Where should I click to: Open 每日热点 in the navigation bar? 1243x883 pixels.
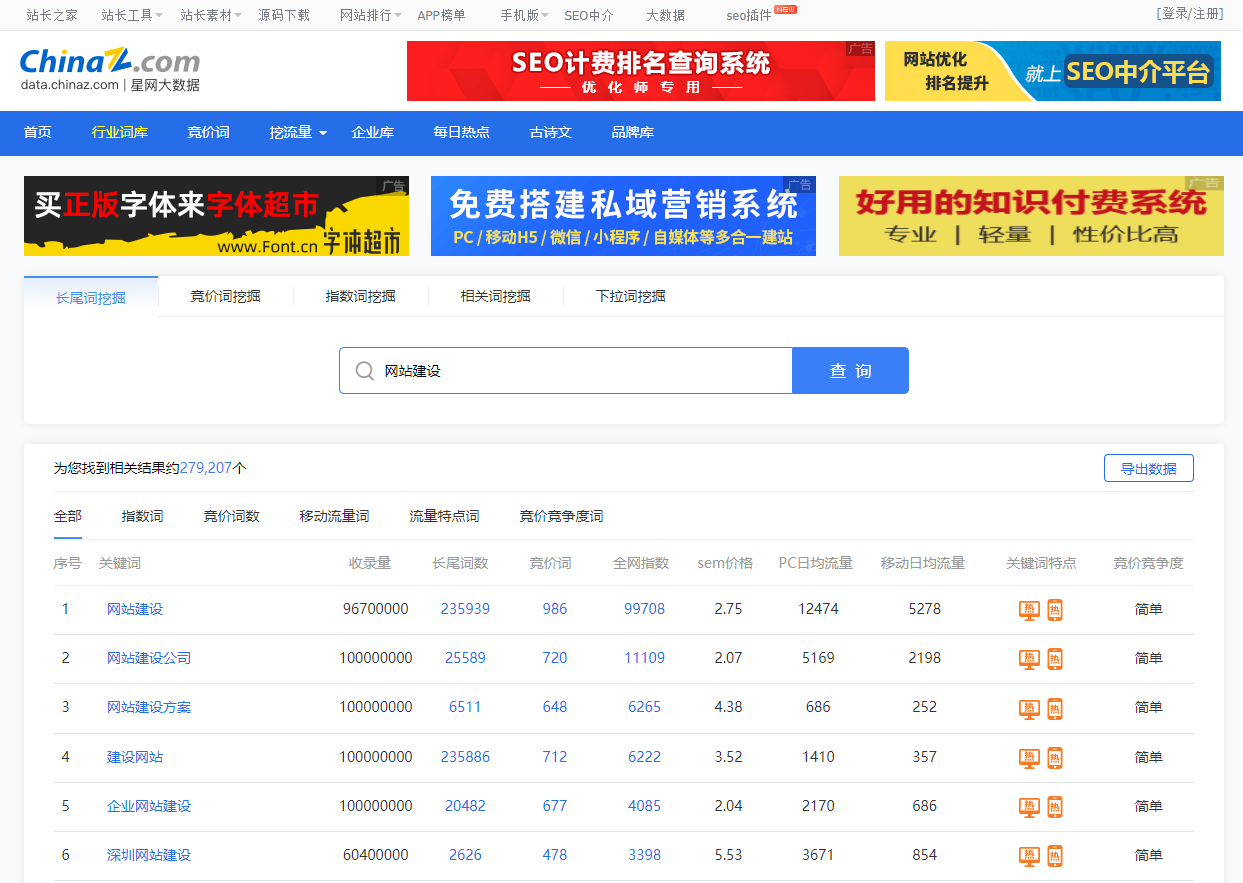[x=461, y=133]
